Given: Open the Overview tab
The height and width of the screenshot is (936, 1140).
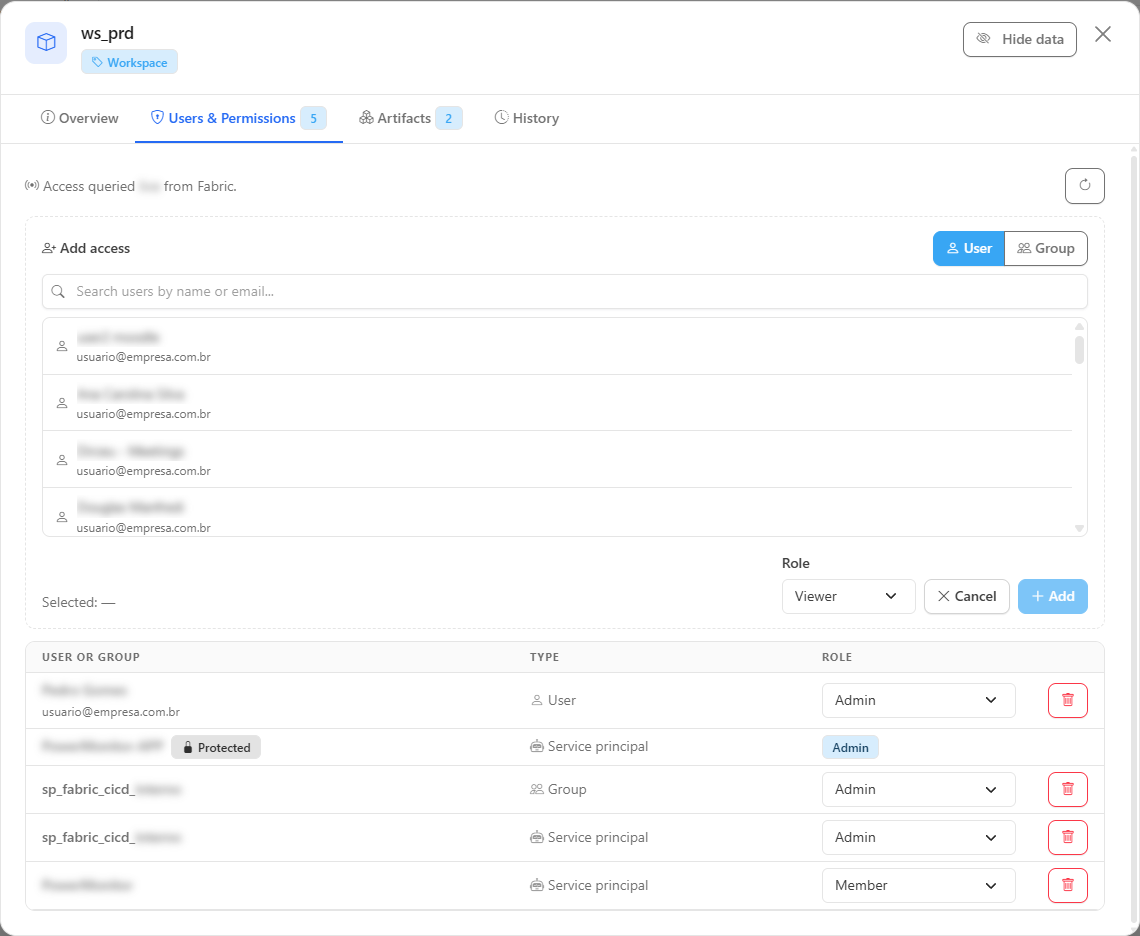Looking at the screenshot, I should click(x=79, y=118).
